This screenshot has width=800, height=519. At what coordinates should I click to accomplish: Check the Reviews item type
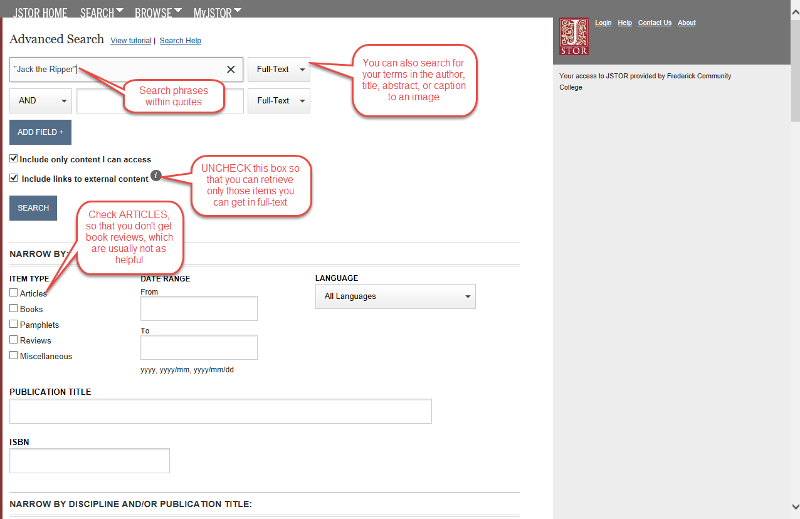pos(14,340)
